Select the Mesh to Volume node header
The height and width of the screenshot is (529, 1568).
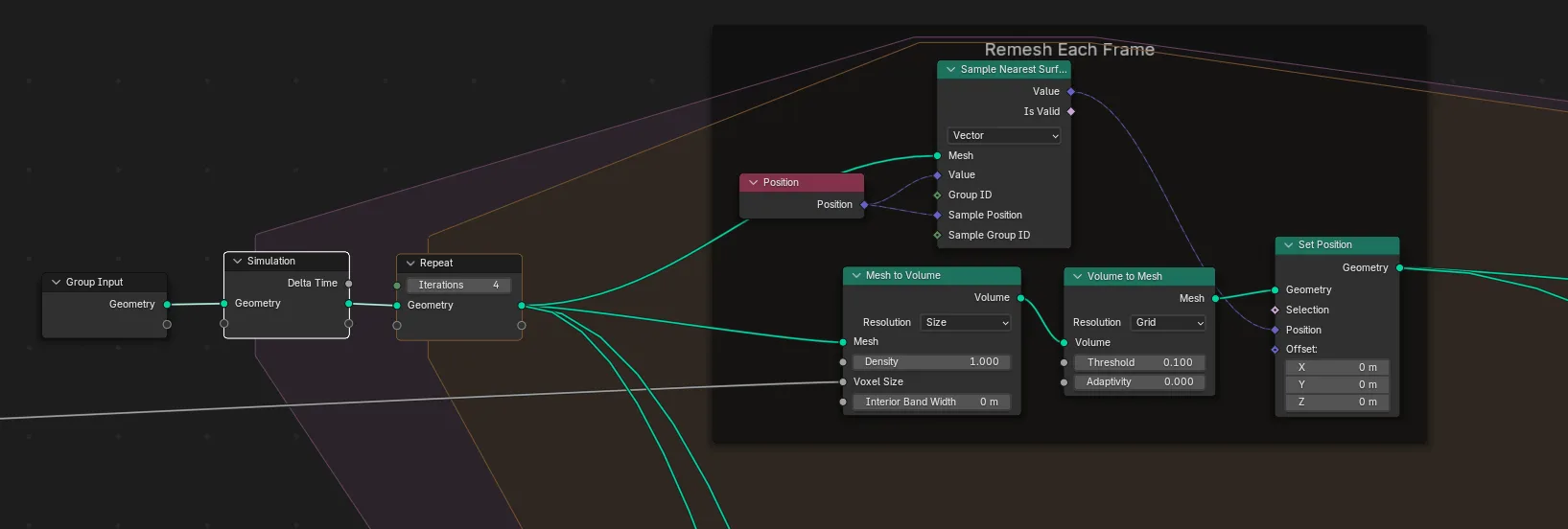click(x=931, y=275)
